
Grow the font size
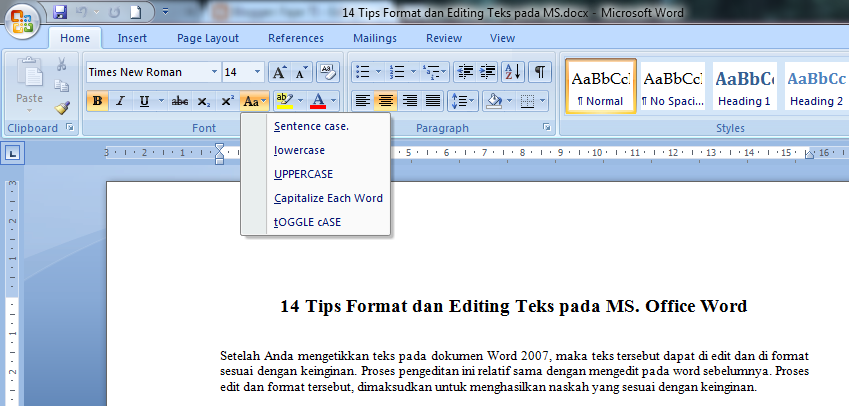[x=279, y=72]
